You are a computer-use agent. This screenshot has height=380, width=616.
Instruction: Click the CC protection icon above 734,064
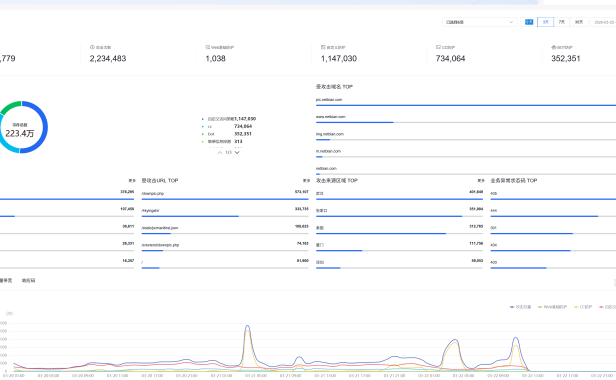coord(438,47)
